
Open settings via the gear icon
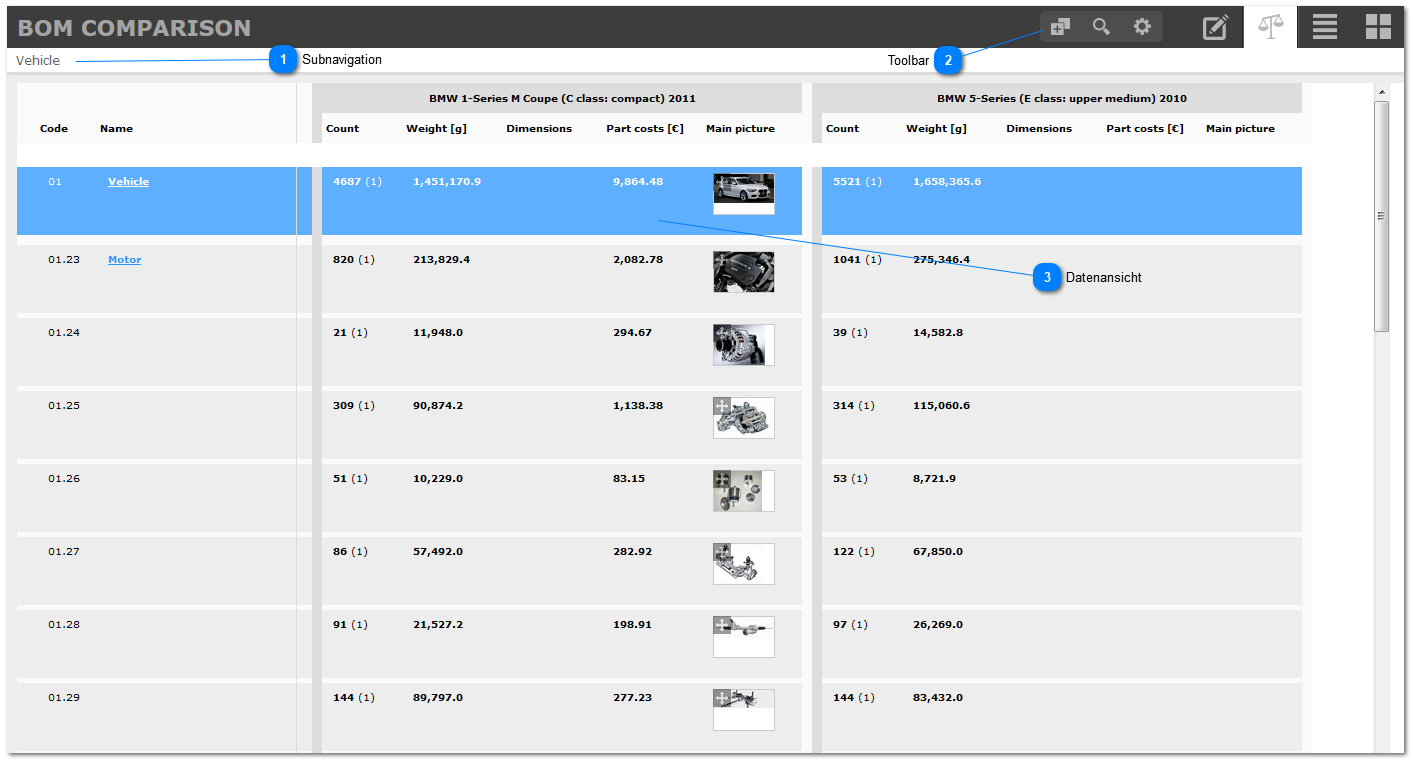point(1142,27)
